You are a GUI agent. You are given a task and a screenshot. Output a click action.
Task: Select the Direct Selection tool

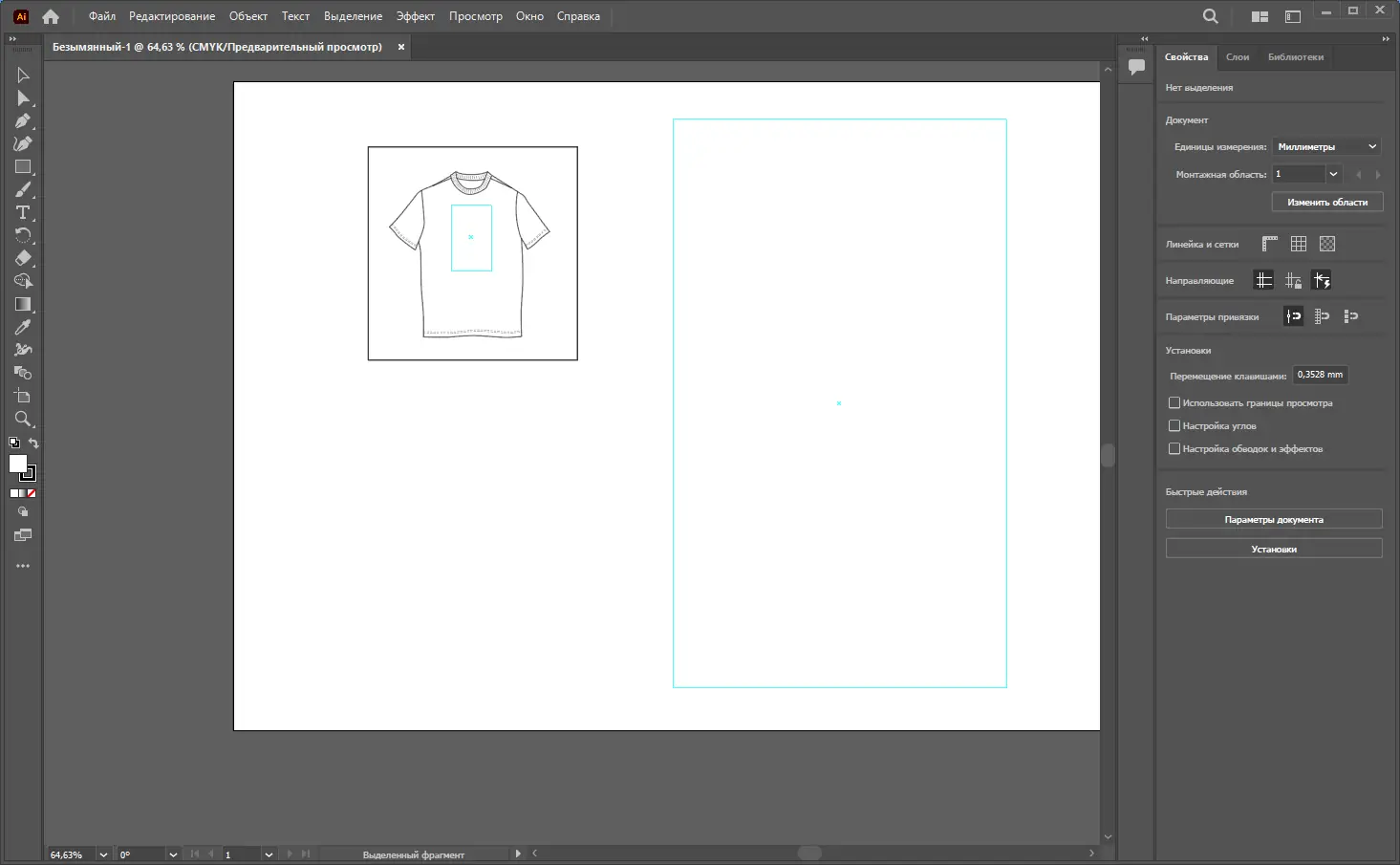23,97
